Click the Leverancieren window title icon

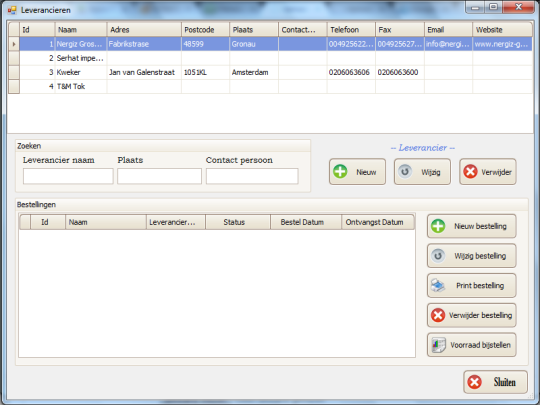click(12, 10)
